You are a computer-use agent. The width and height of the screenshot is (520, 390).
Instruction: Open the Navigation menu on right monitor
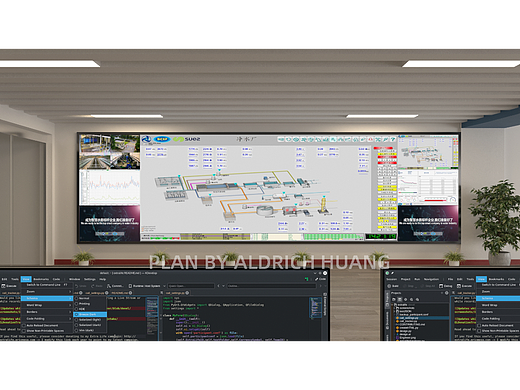point(431,279)
